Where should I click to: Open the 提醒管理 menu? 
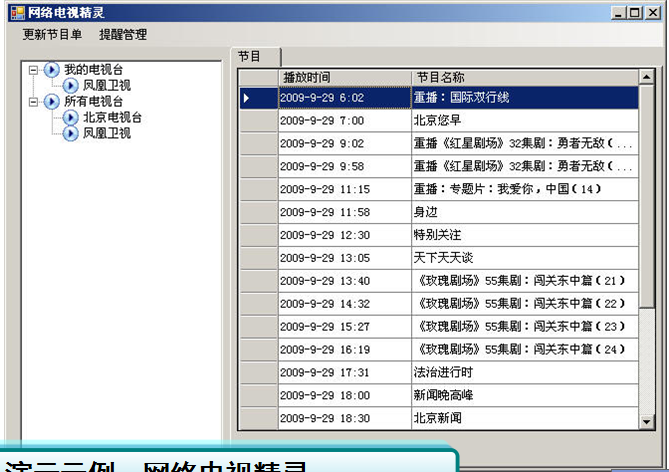coord(123,34)
